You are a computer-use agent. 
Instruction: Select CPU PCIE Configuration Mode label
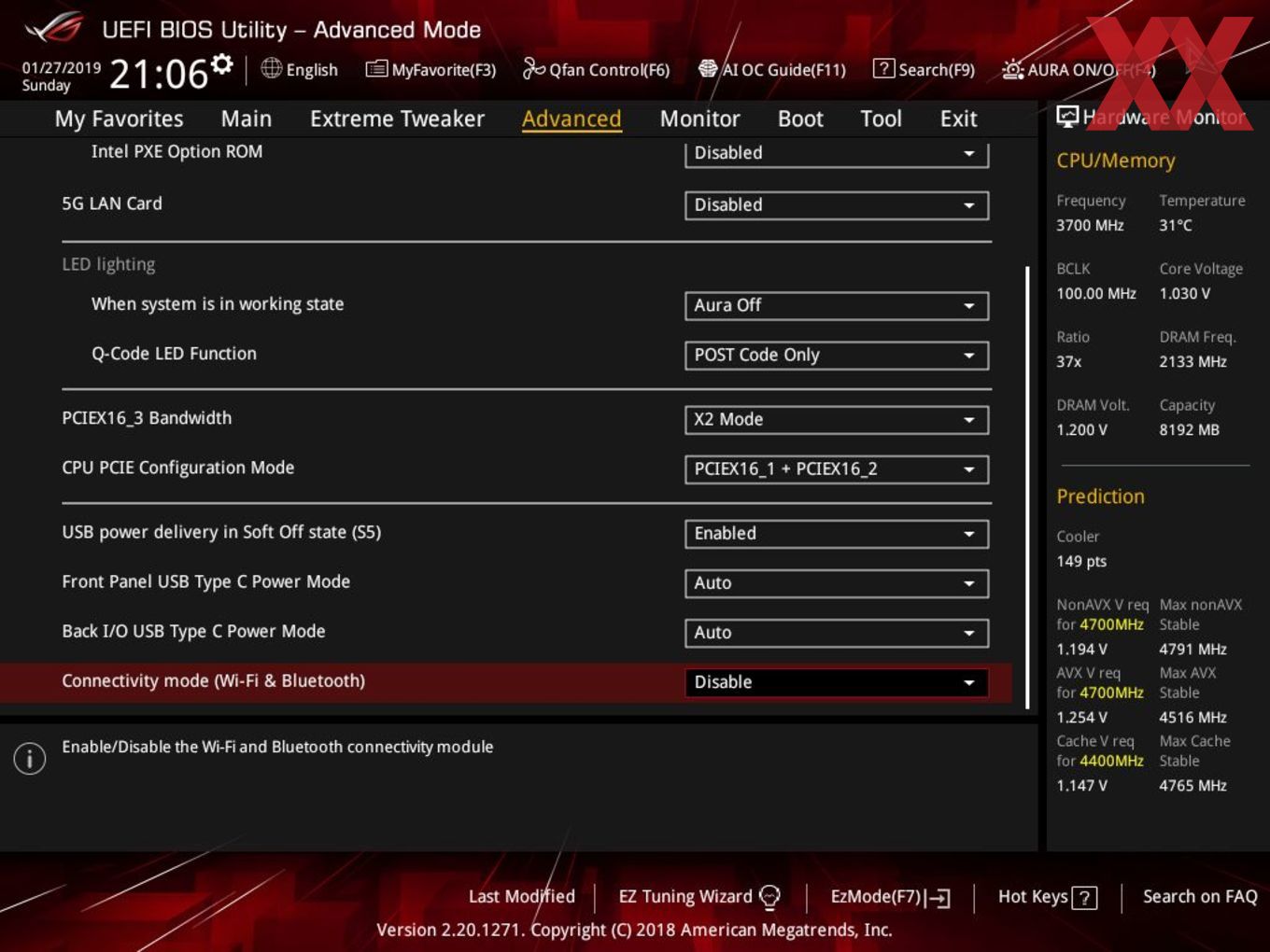(x=178, y=468)
